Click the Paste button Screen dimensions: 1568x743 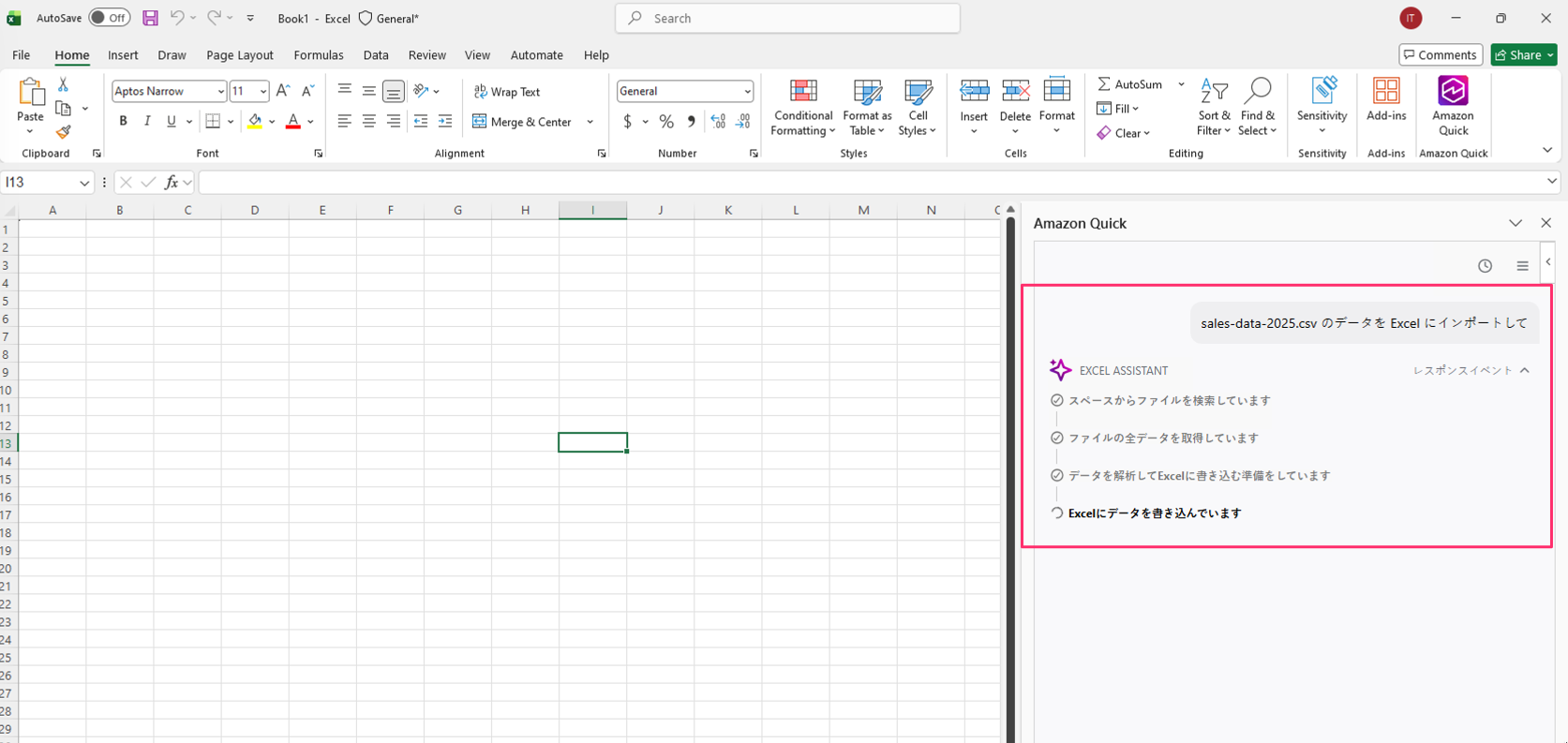(x=30, y=107)
